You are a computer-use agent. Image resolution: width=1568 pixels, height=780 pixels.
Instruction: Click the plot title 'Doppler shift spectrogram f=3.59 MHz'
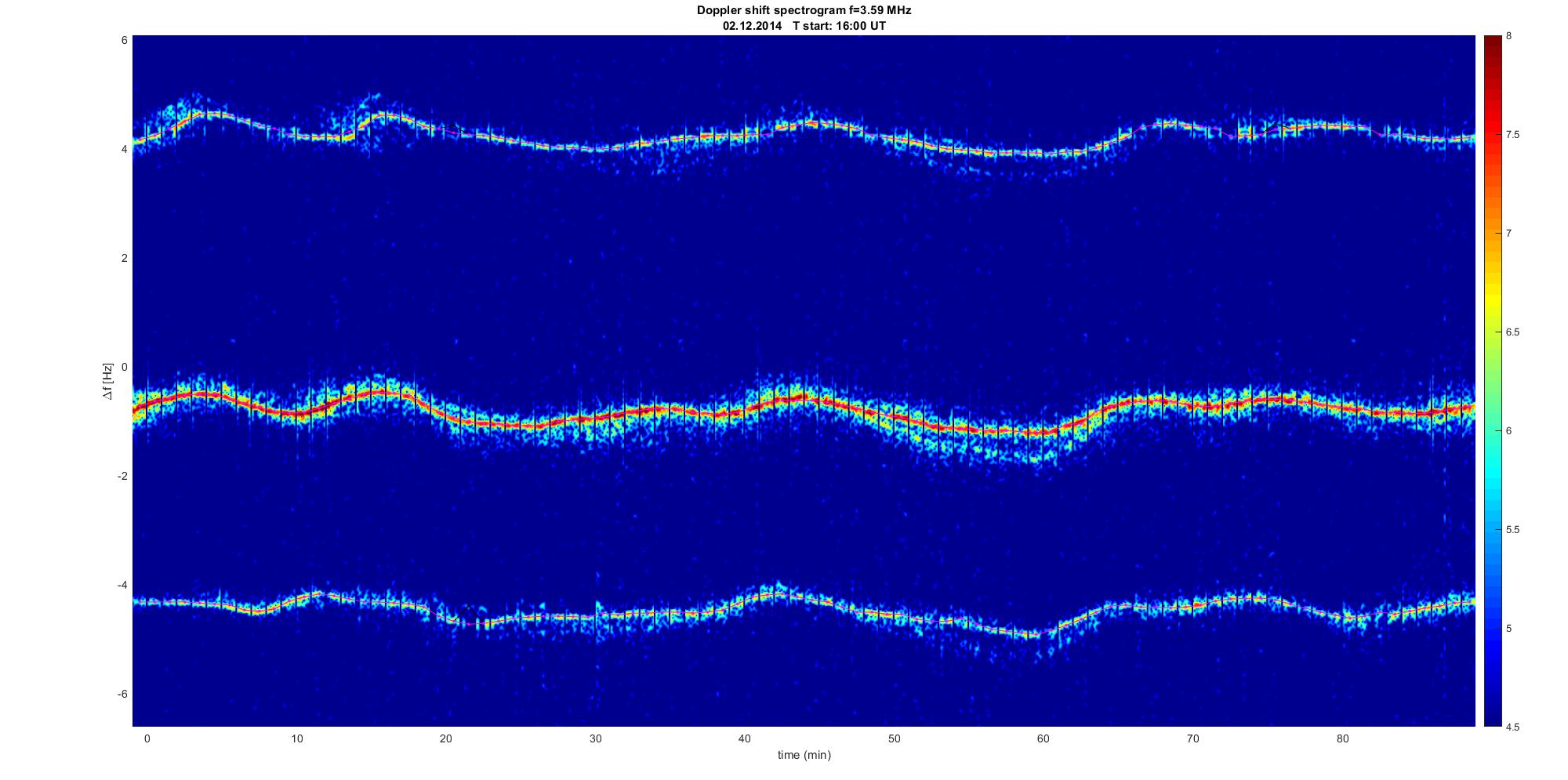click(804, 10)
